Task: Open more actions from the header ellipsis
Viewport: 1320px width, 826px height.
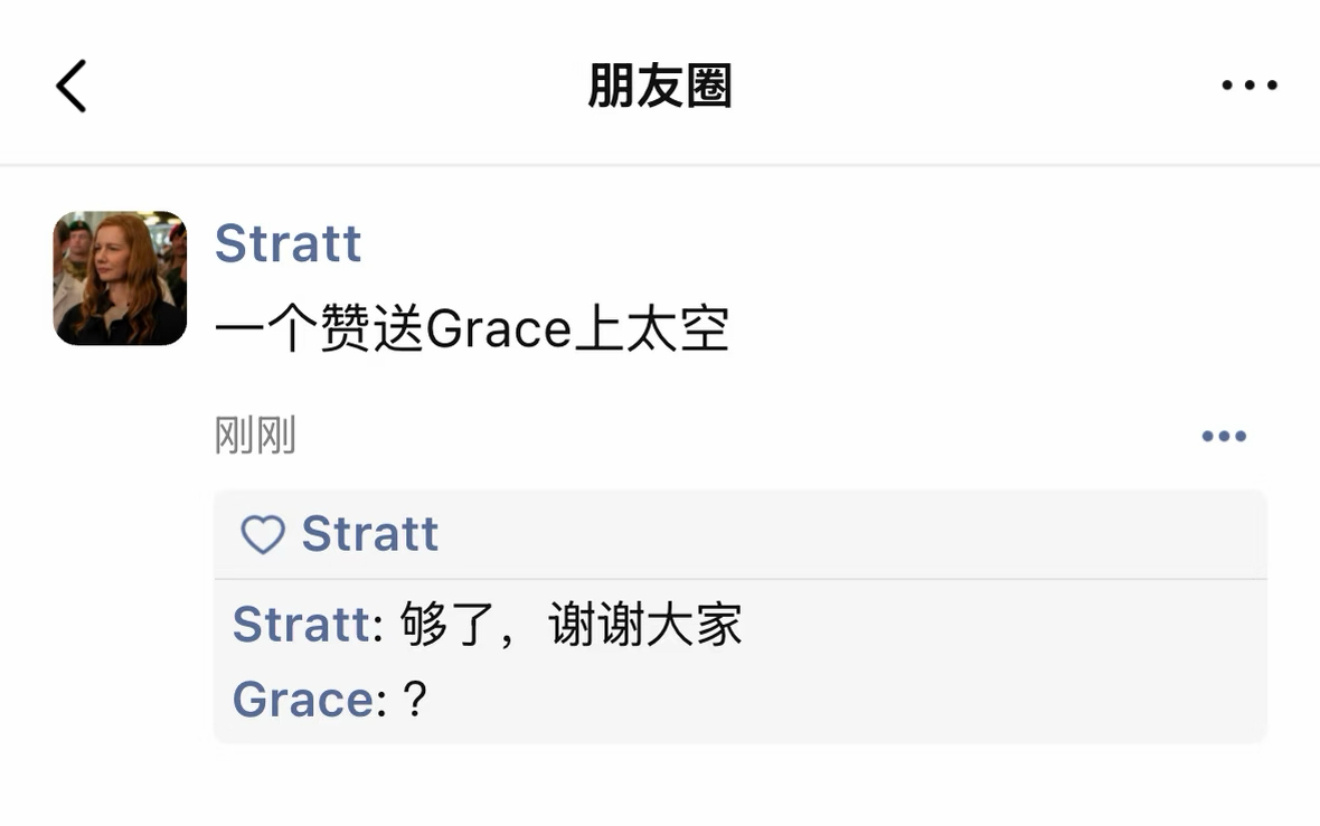Action: coord(1248,85)
